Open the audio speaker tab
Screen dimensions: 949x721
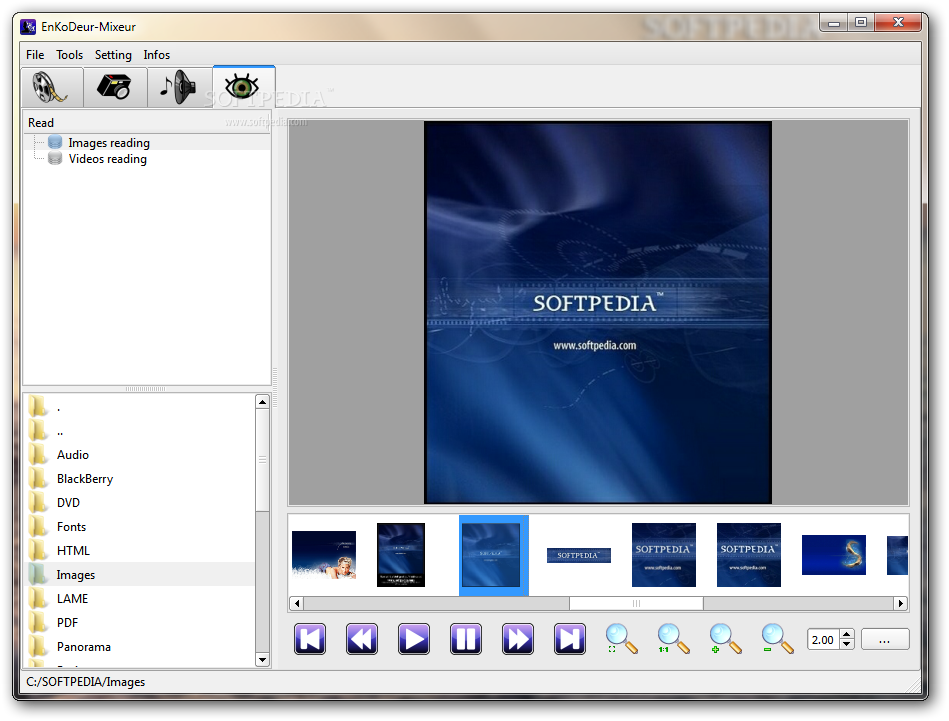179,87
